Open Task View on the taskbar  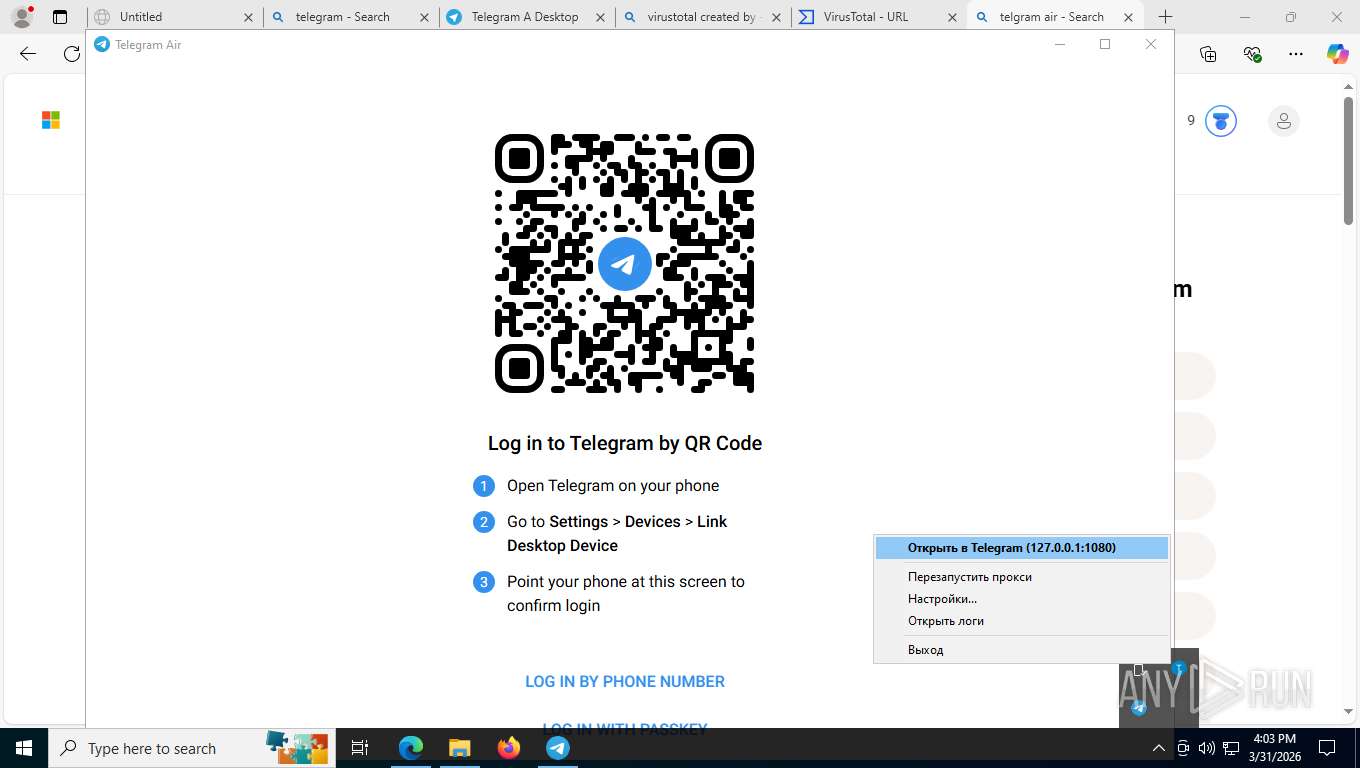[x=360, y=748]
